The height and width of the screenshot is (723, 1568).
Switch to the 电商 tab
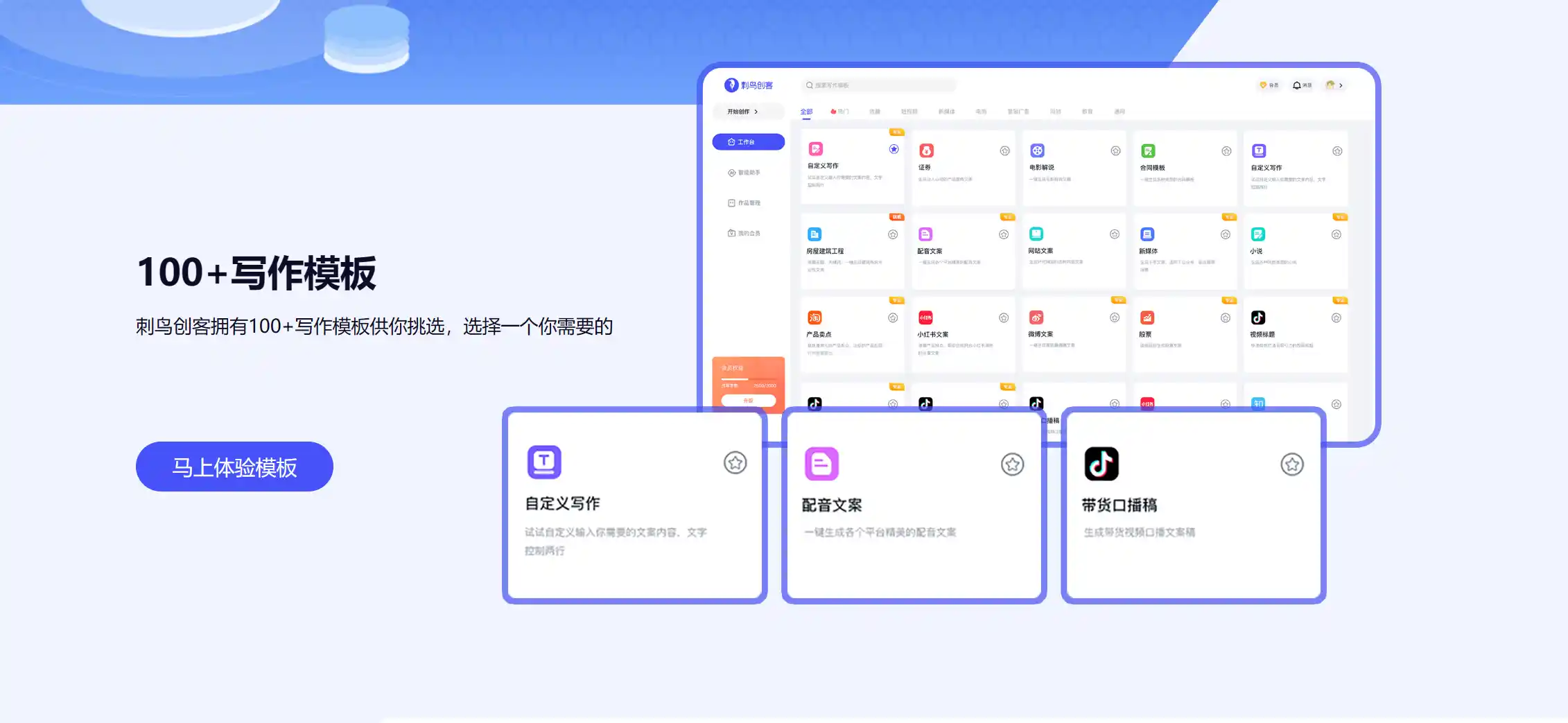[981, 112]
